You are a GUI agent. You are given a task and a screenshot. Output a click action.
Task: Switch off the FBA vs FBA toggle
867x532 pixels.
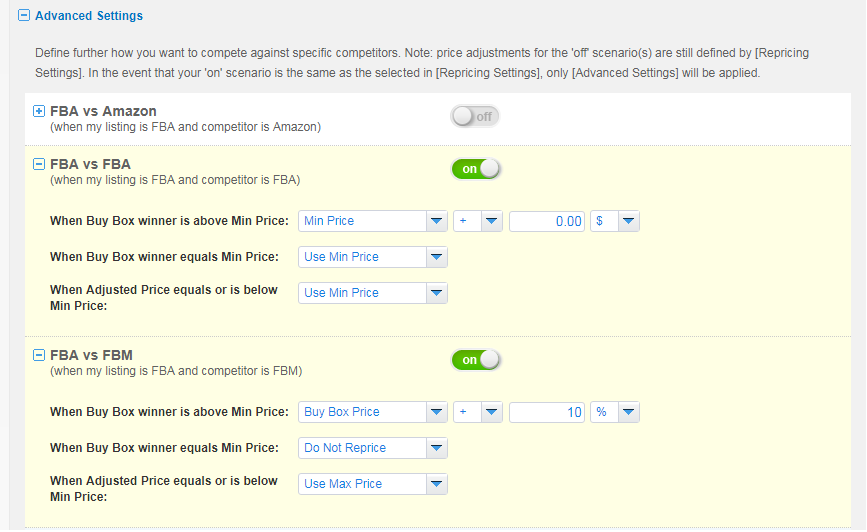click(476, 169)
